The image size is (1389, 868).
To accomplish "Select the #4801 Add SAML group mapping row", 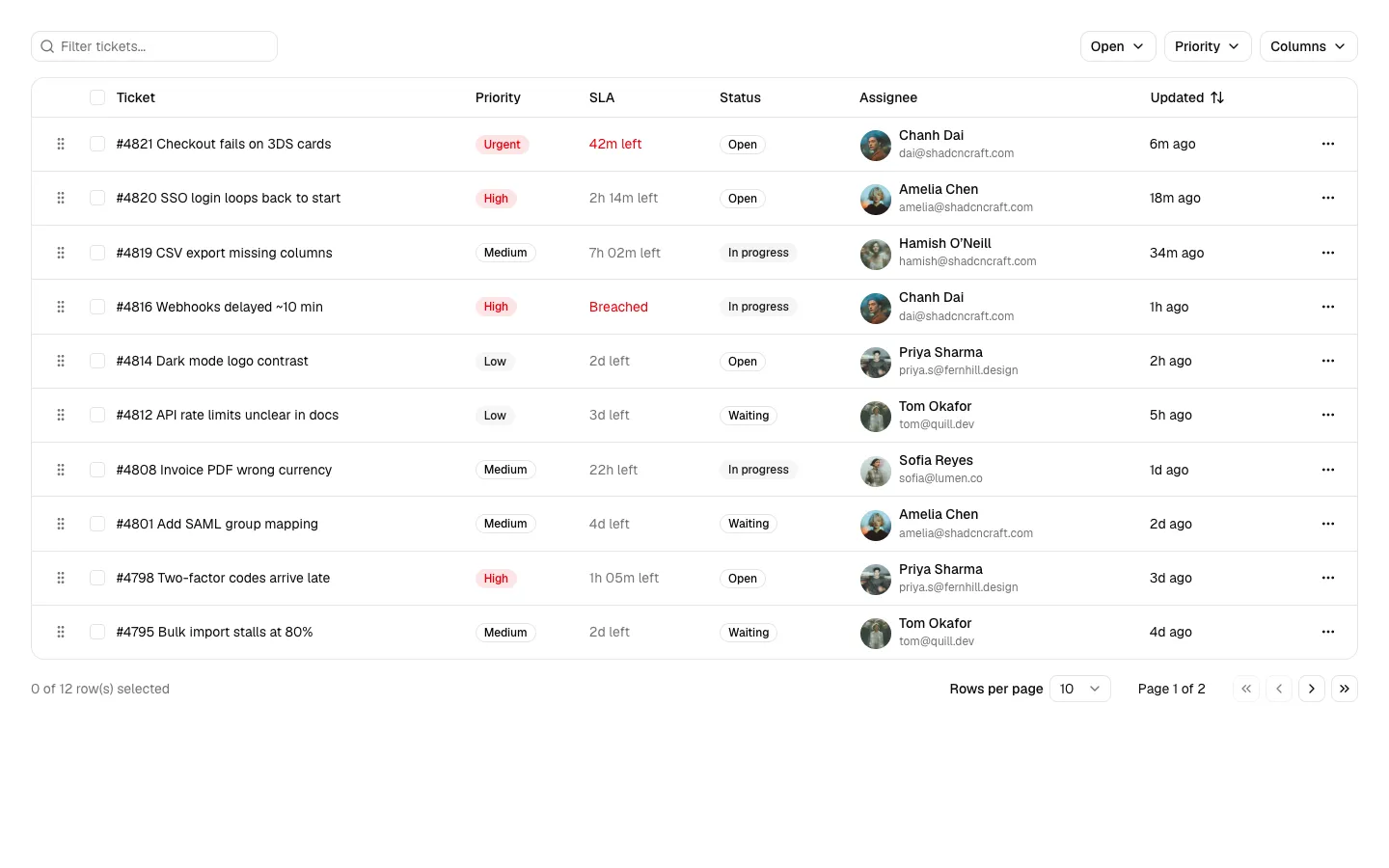I will point(97,524).
